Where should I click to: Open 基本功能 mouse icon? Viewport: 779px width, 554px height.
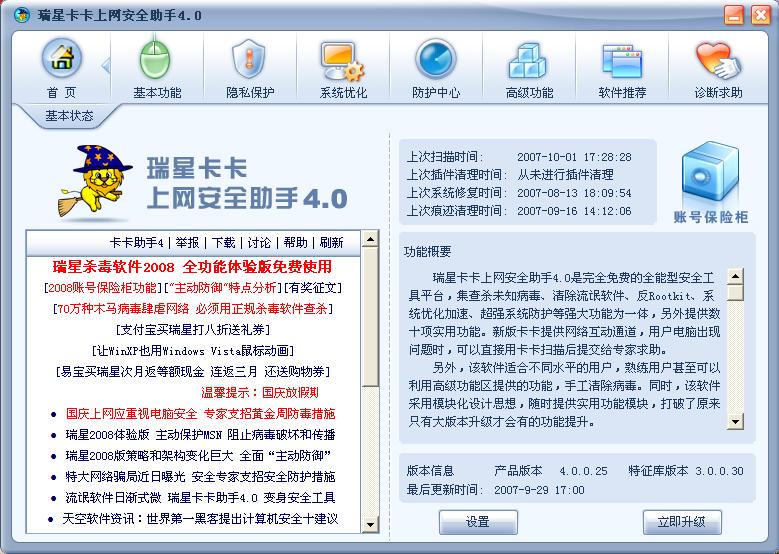click(x=157, y=60)
